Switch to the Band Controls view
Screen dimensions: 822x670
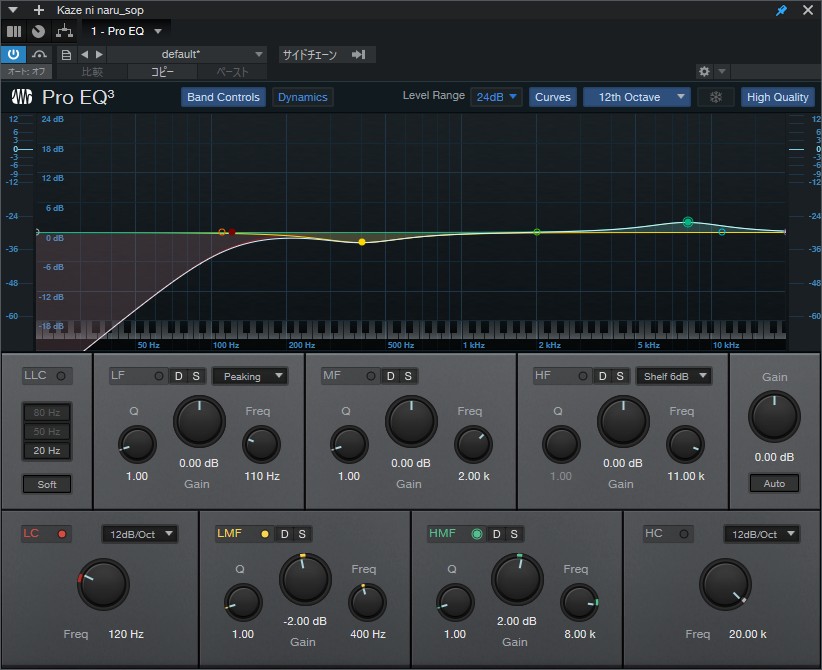(x=224, y=97)
